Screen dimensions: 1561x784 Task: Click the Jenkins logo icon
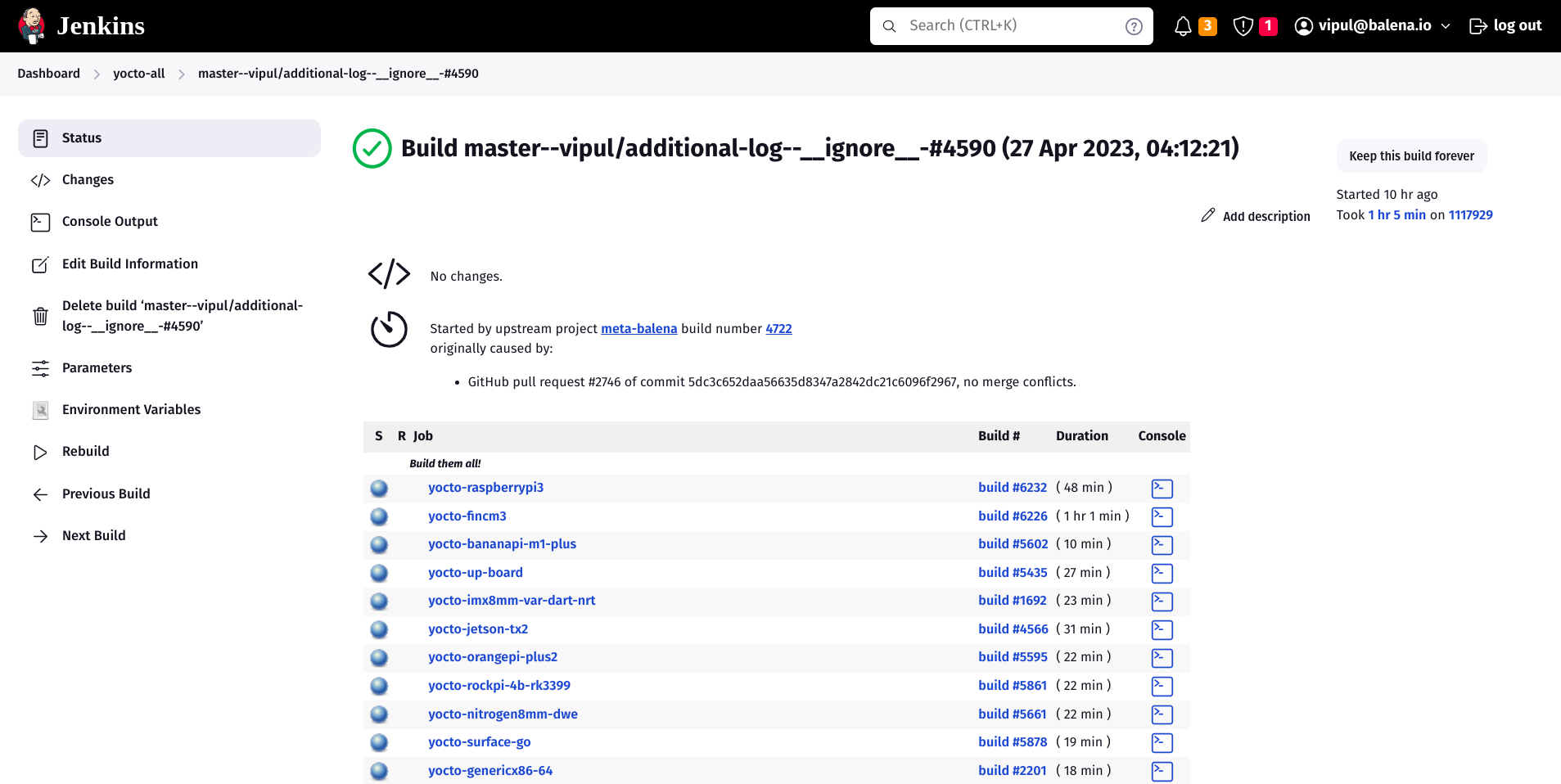[32, 25]
